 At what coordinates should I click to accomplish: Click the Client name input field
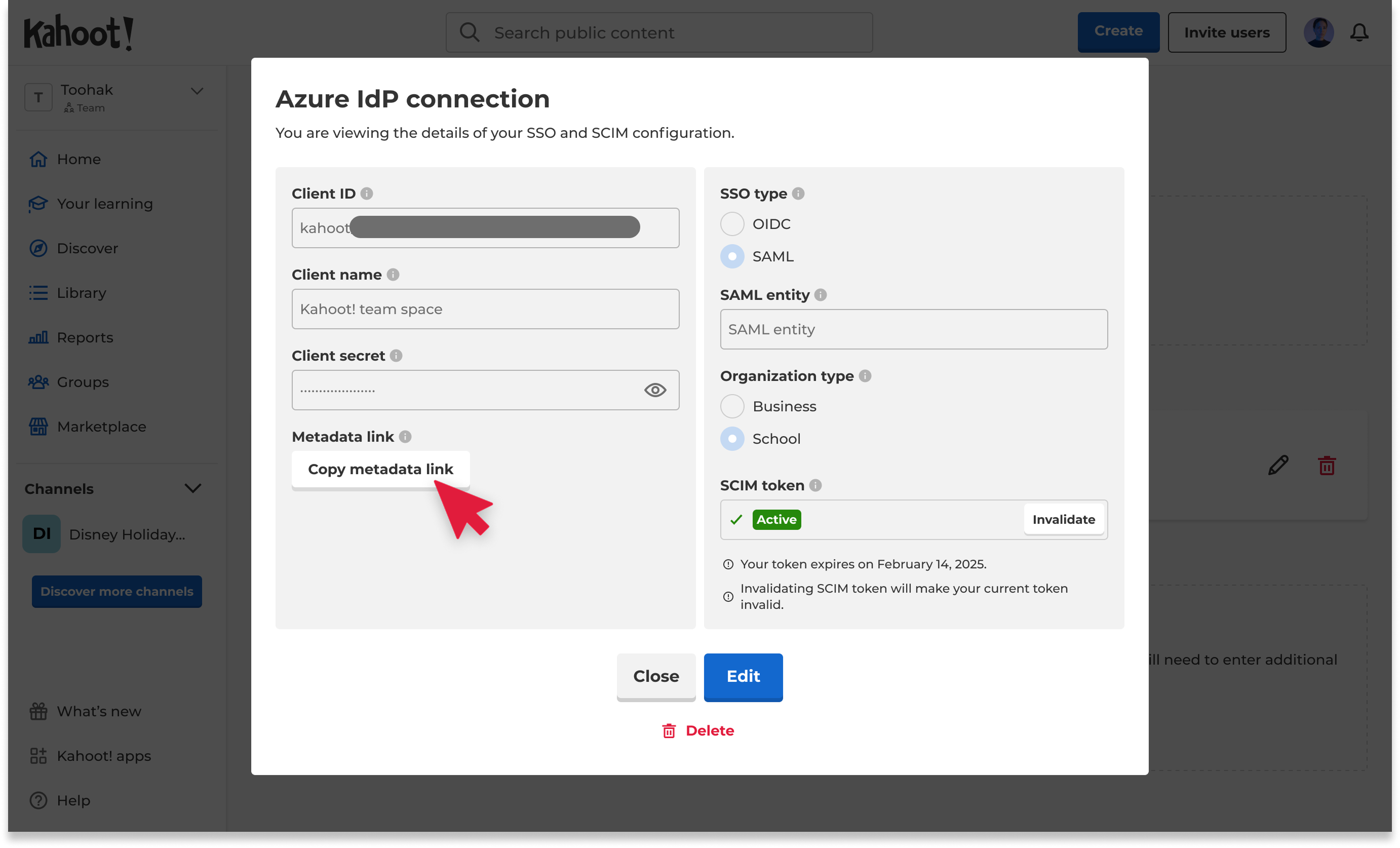pyautogui.click(x=486, y=309)
